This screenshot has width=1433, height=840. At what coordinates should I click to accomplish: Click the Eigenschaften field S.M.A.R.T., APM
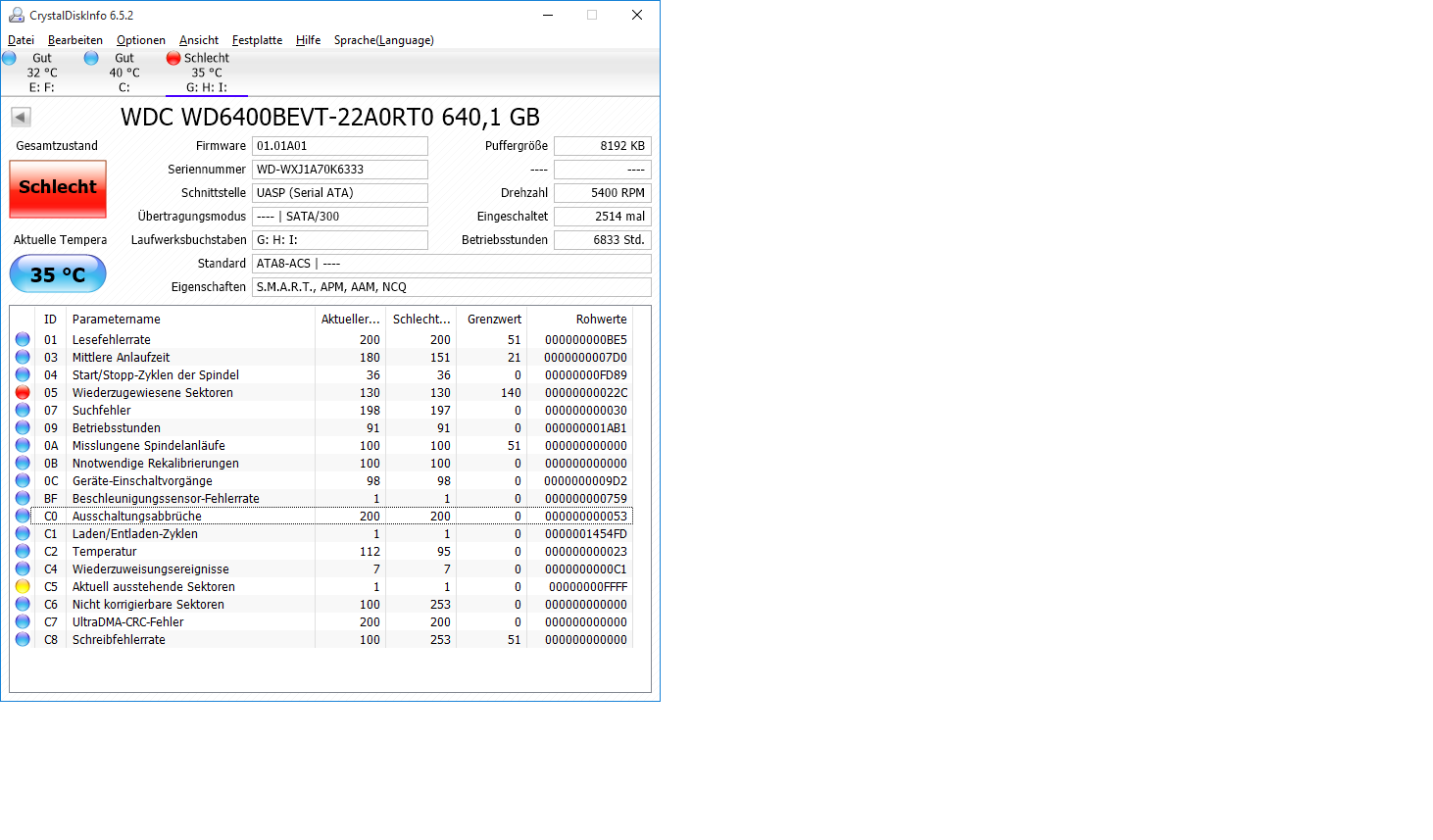point(452,287)
